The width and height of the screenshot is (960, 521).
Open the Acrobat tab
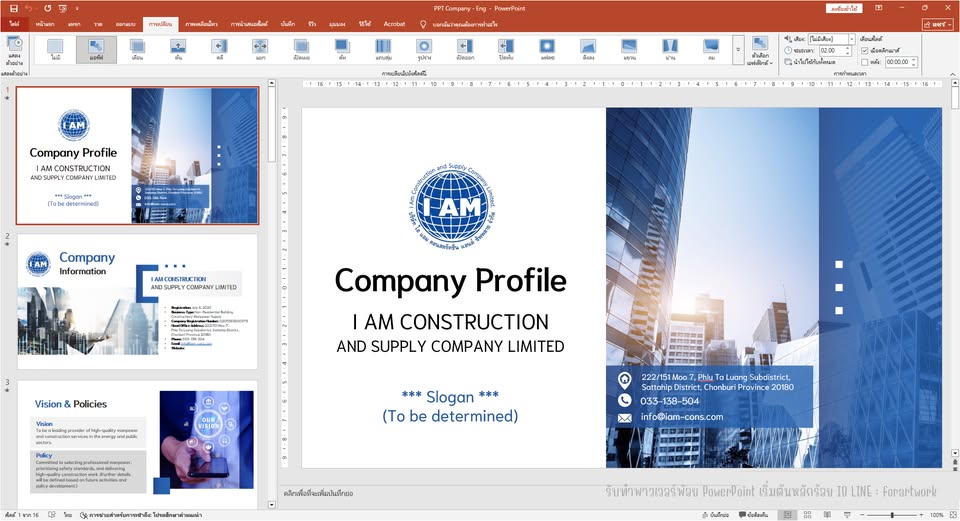click(x=394, y=24)
